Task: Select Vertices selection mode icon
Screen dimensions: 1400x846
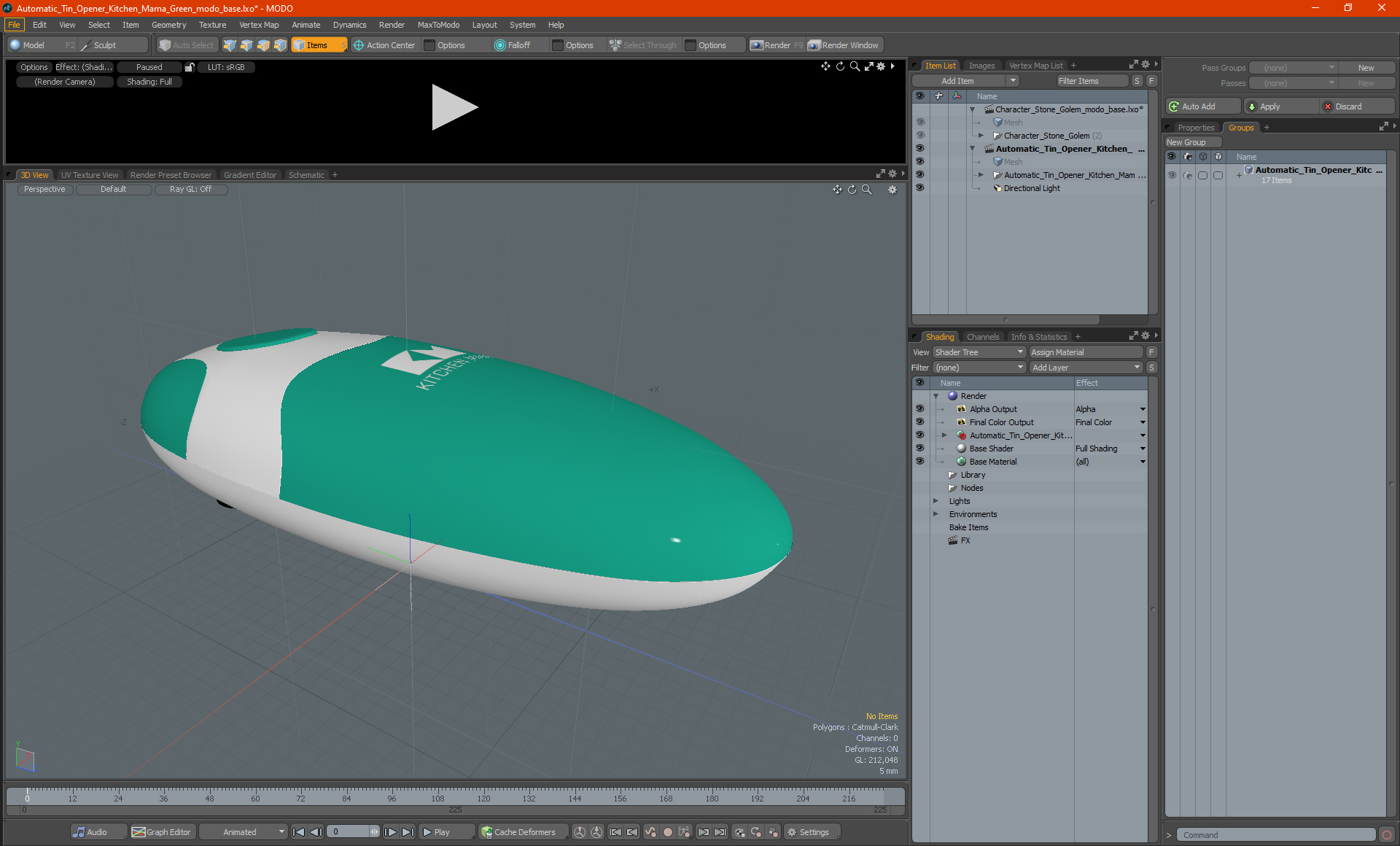Action: tap(230, 45)
